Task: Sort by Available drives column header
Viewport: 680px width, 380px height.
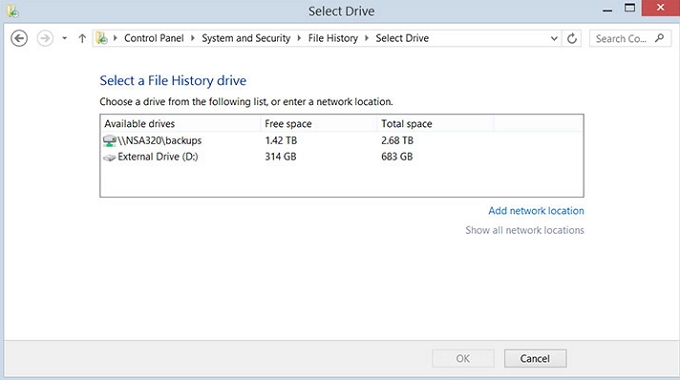Action: (180, 124)
